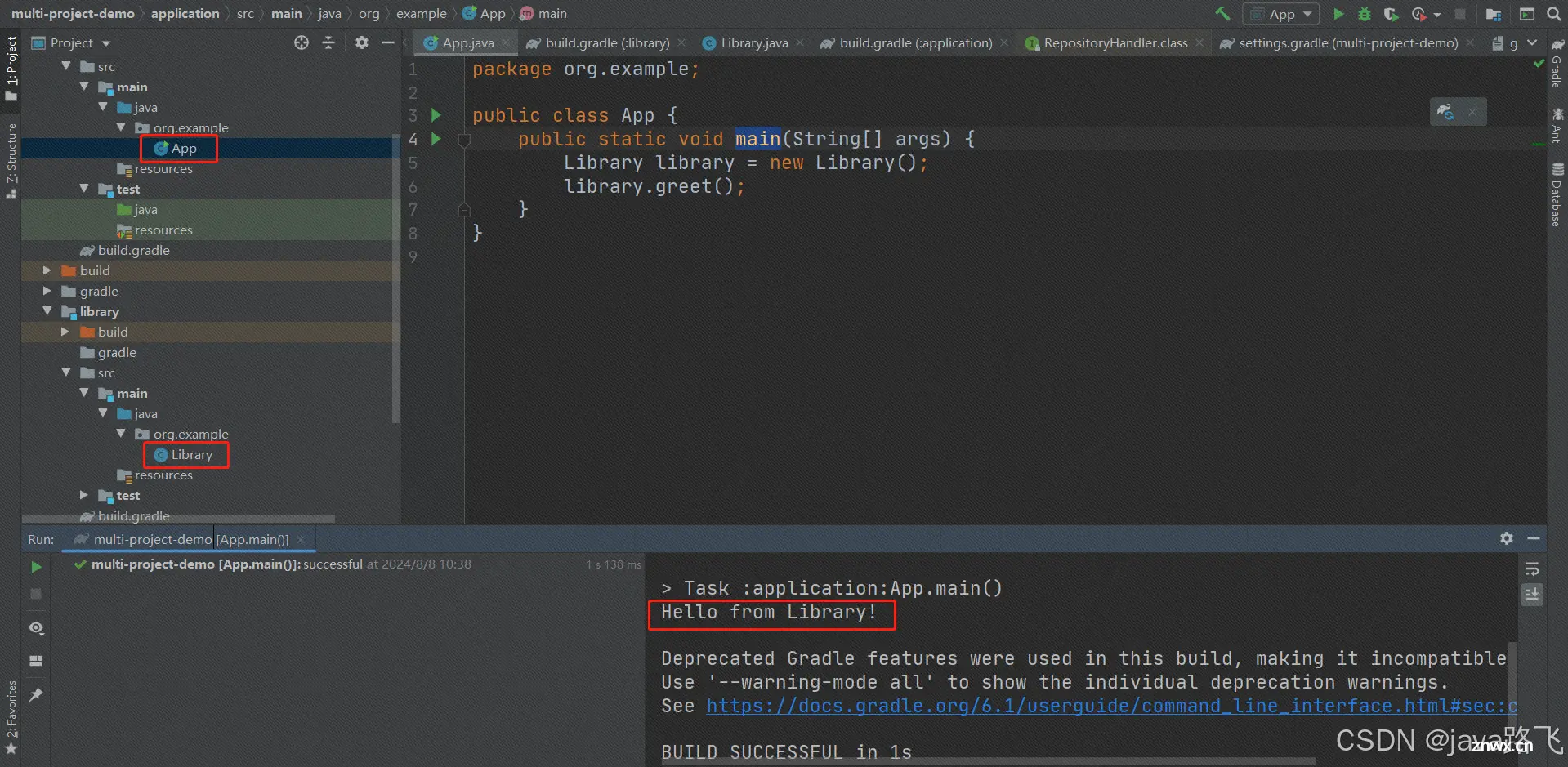
Task: Hide the Project tool window
Action: [388, 42]
